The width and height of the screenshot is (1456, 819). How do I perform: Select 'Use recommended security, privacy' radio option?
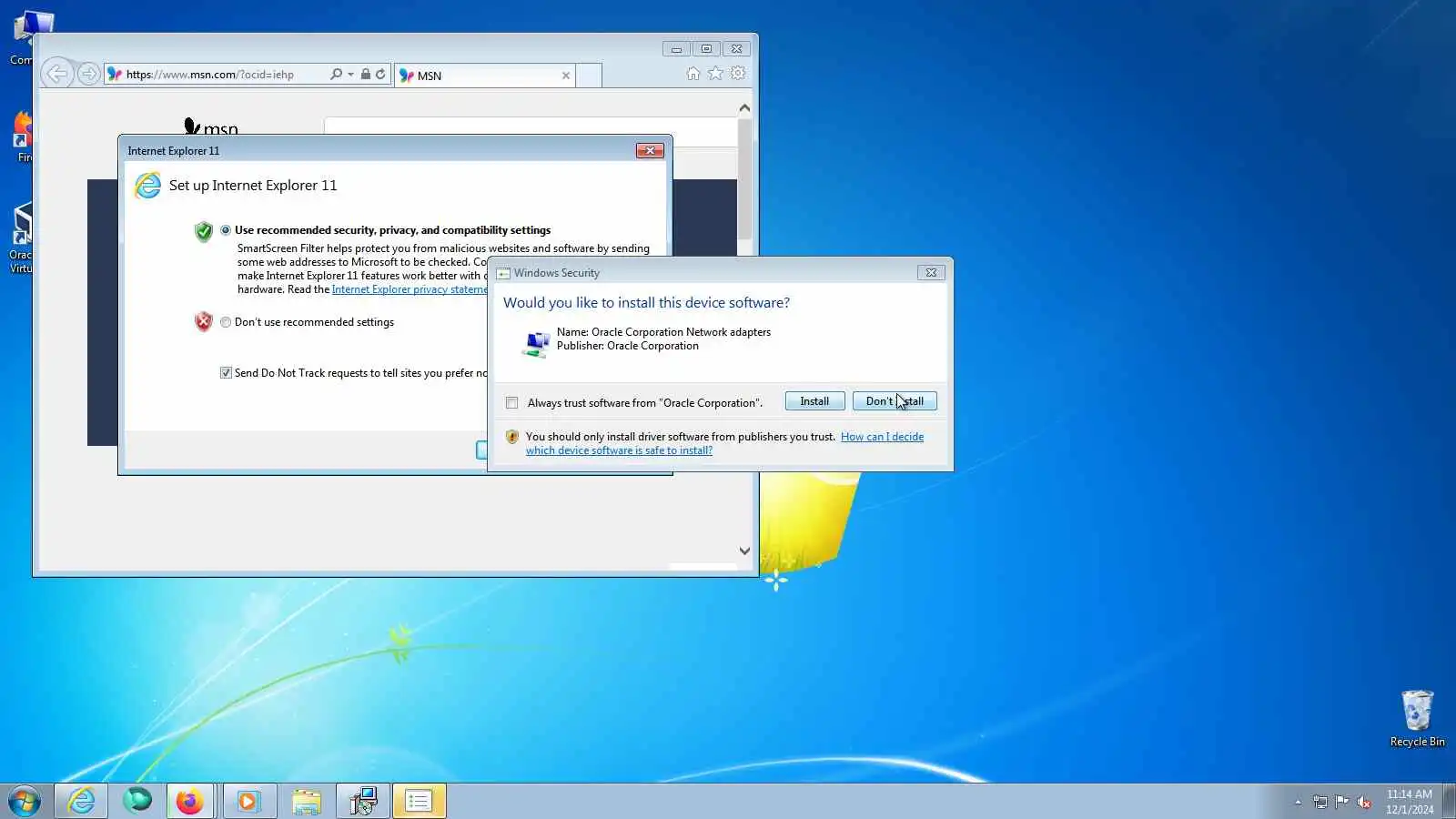click(226, 230)
